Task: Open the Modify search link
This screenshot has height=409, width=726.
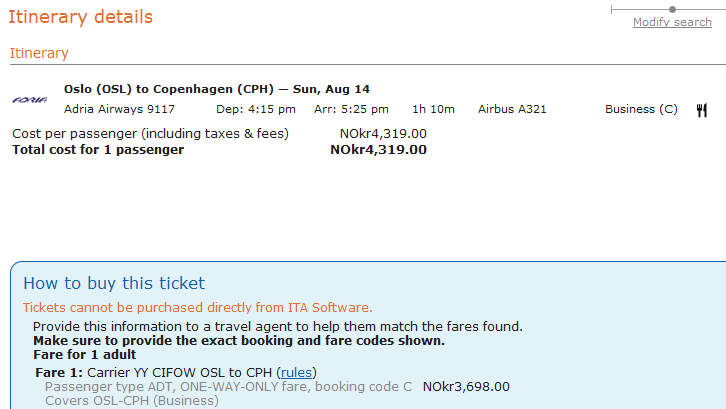Action: point(672,22)
